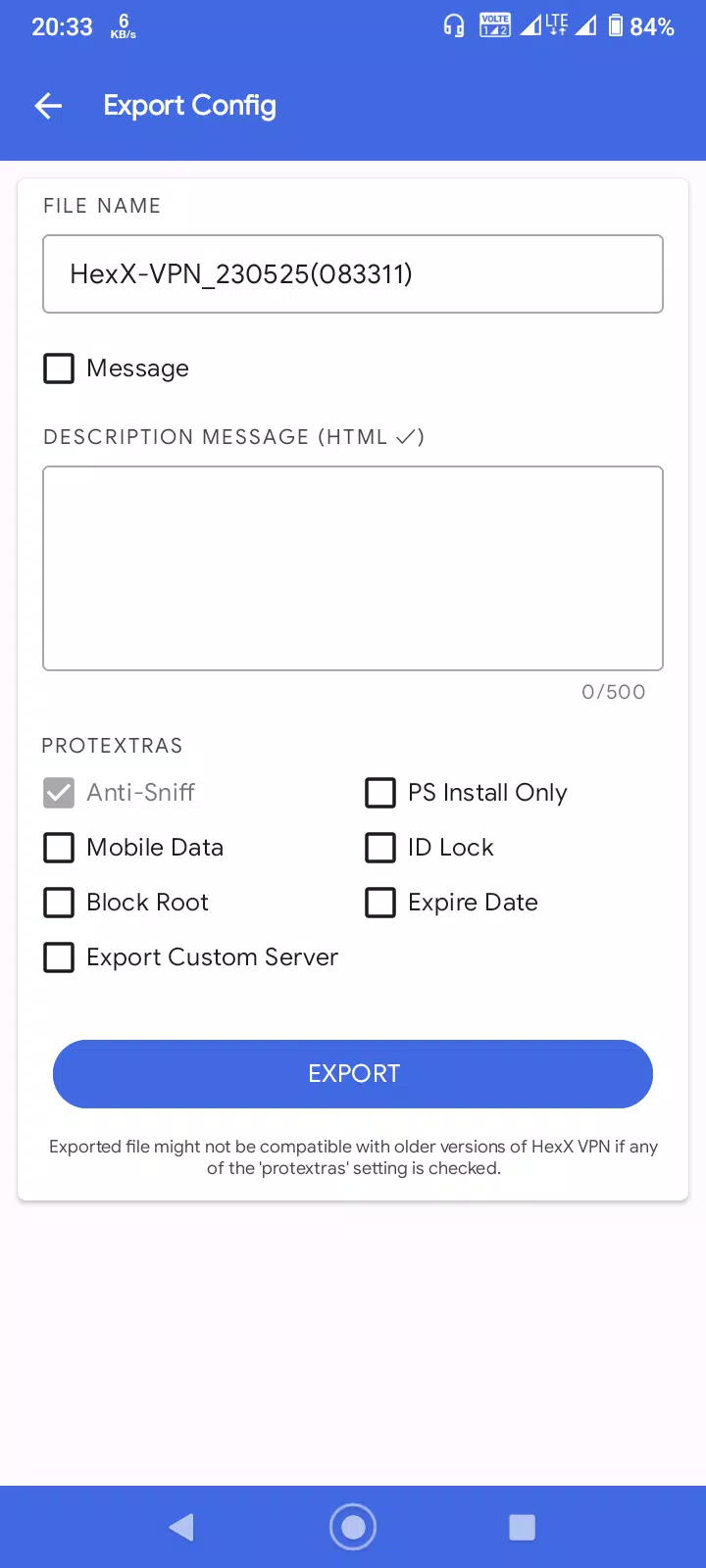The height and width of the screenshot is (1568, 706).
Task: Tap the LTE signal strength icon
Action: pyautogui.click(x=544, y=25)
